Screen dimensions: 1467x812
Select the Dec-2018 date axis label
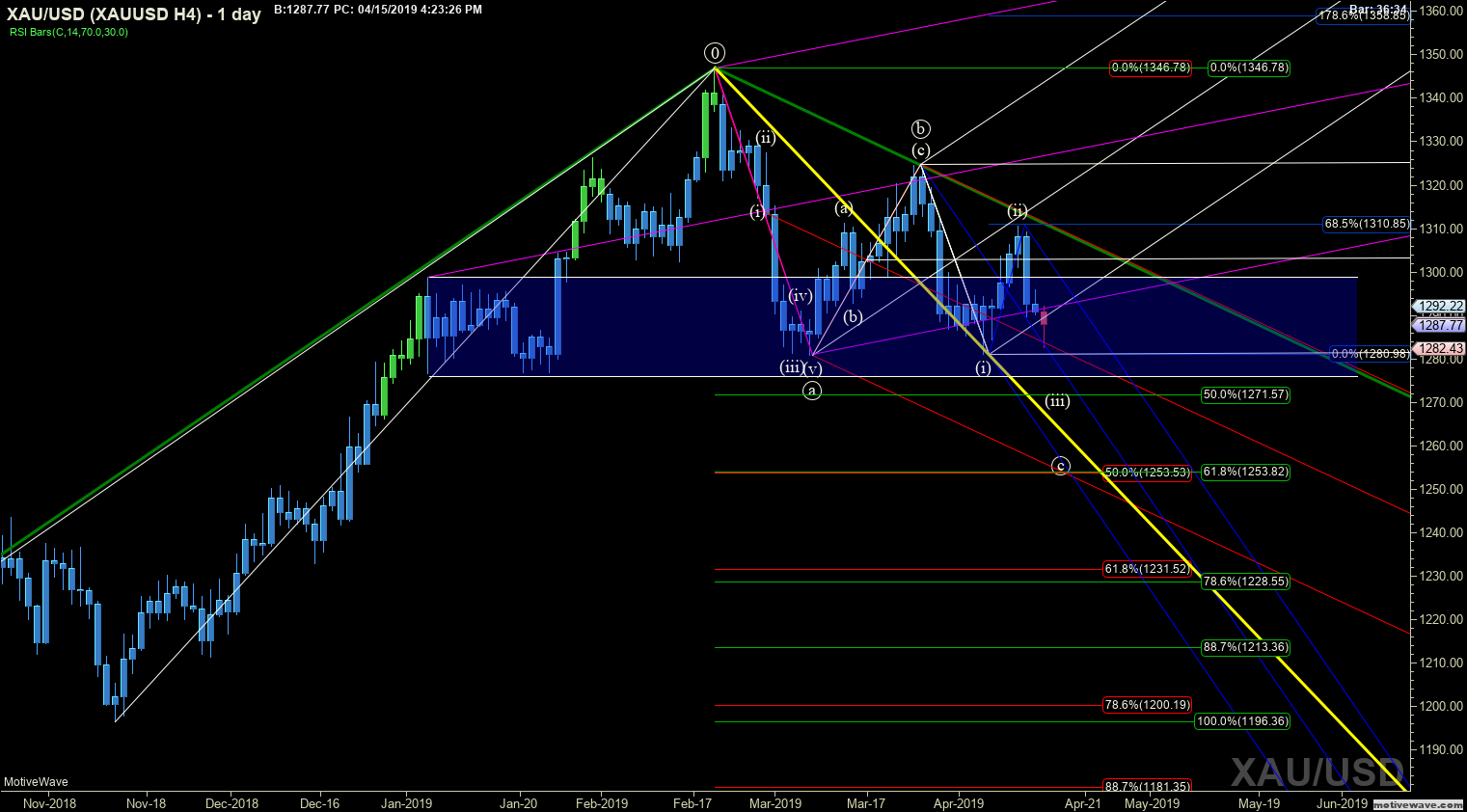pos(232,803)
